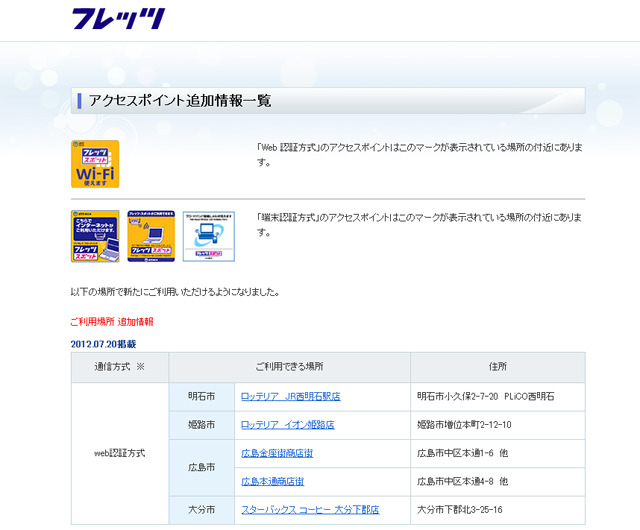
Task: Click the white sticker with blue computer icon
Action: [x=209, y=236]
